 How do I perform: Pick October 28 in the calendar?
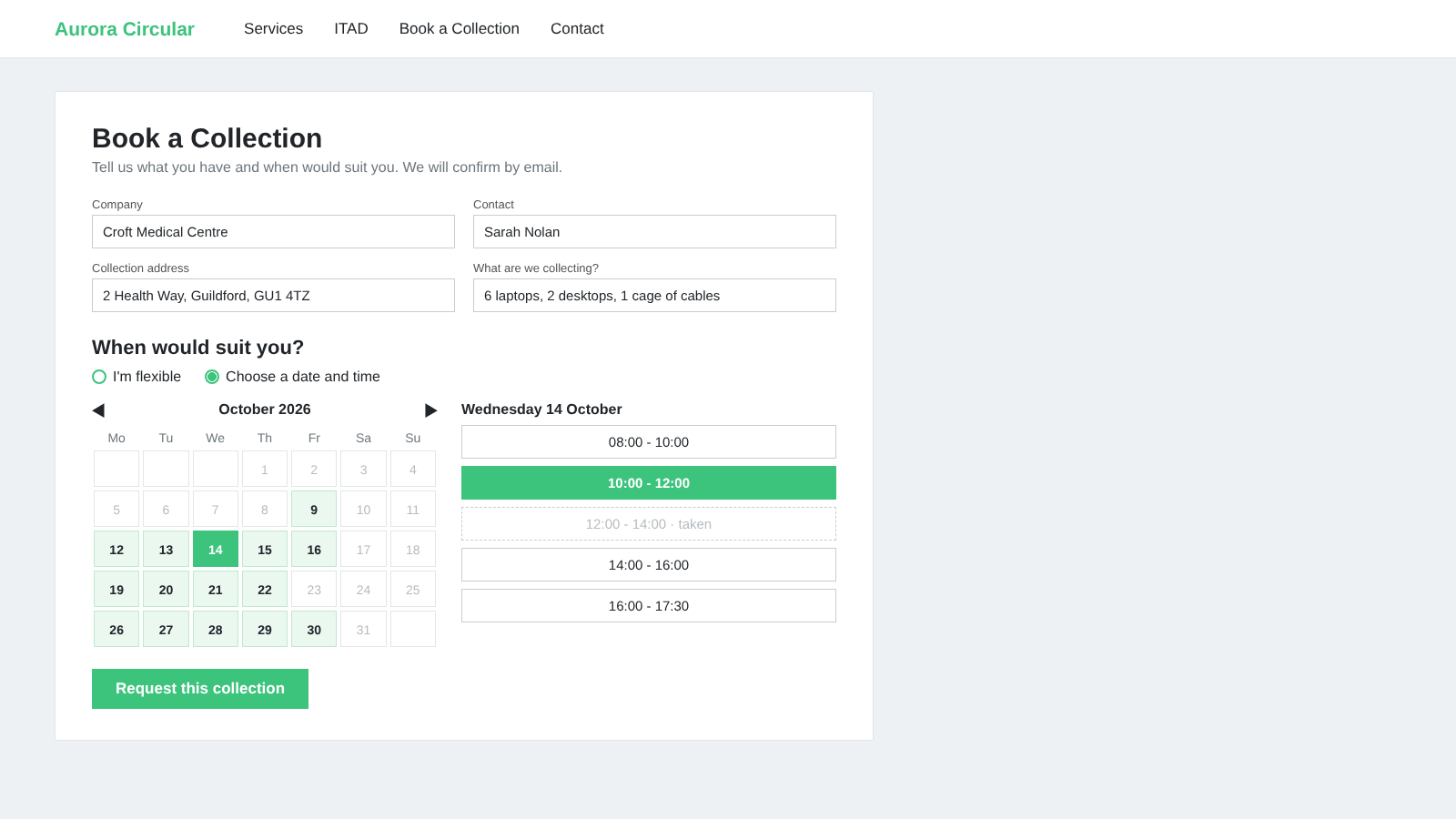point(216,630)
